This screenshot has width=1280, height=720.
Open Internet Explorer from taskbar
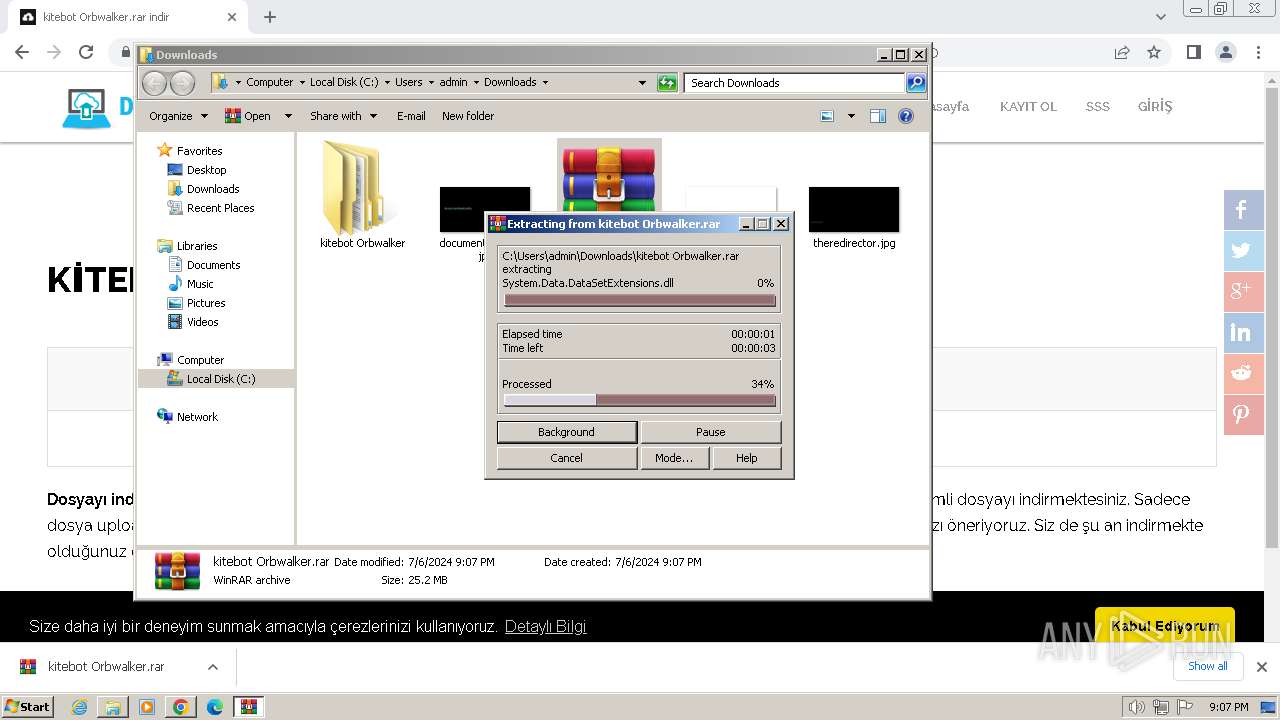pos(79,707)
